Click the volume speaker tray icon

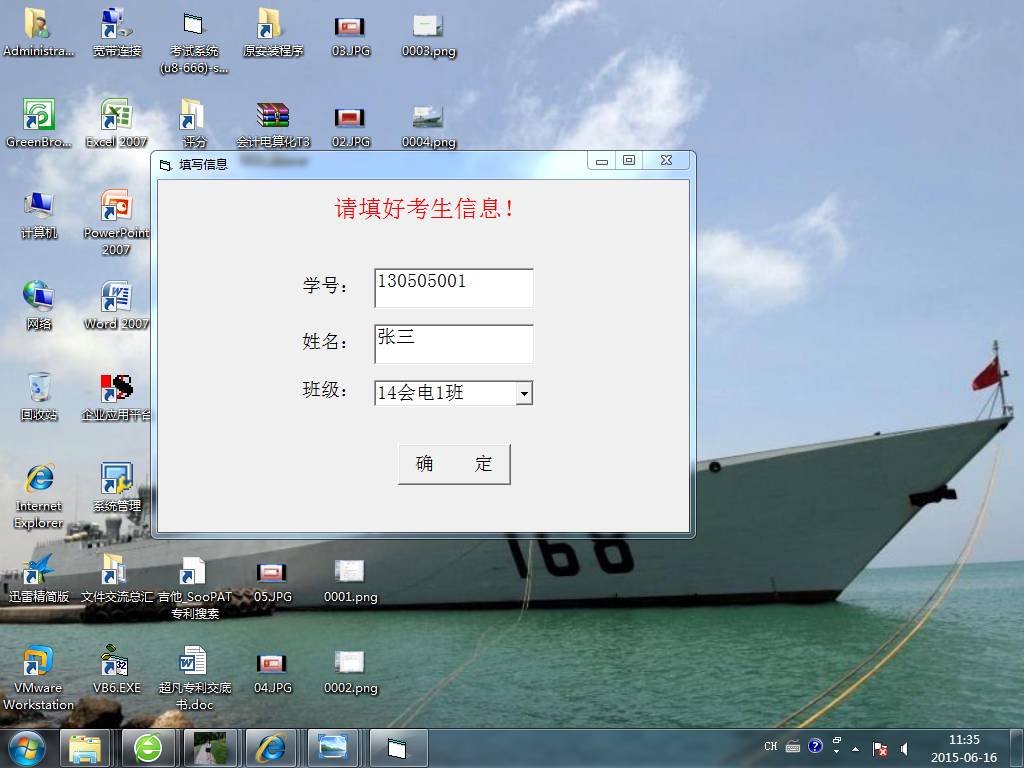tap(905, 747)
